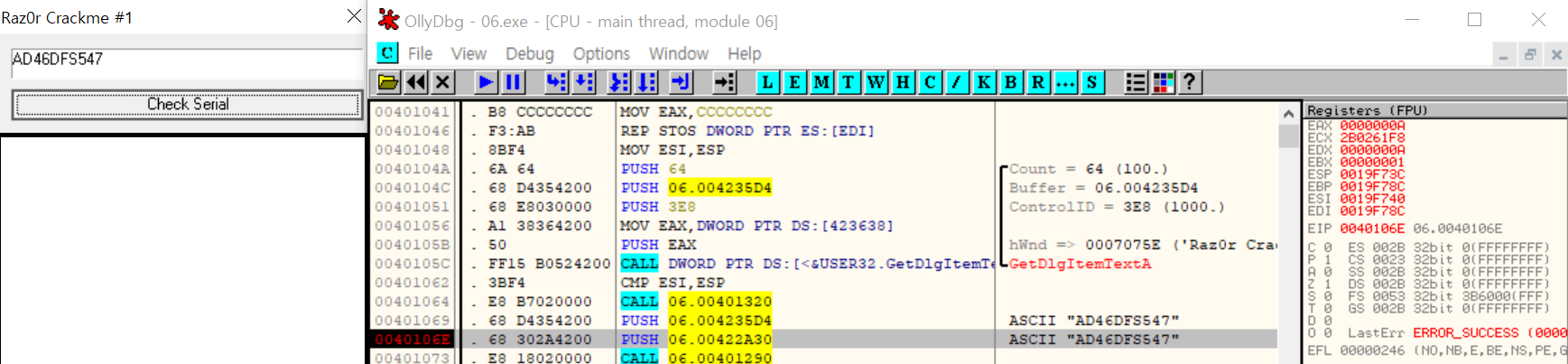Maximize the OllyDbg main window
The width and height of the screenshot is (1568, 364).
click(1474, 19)
